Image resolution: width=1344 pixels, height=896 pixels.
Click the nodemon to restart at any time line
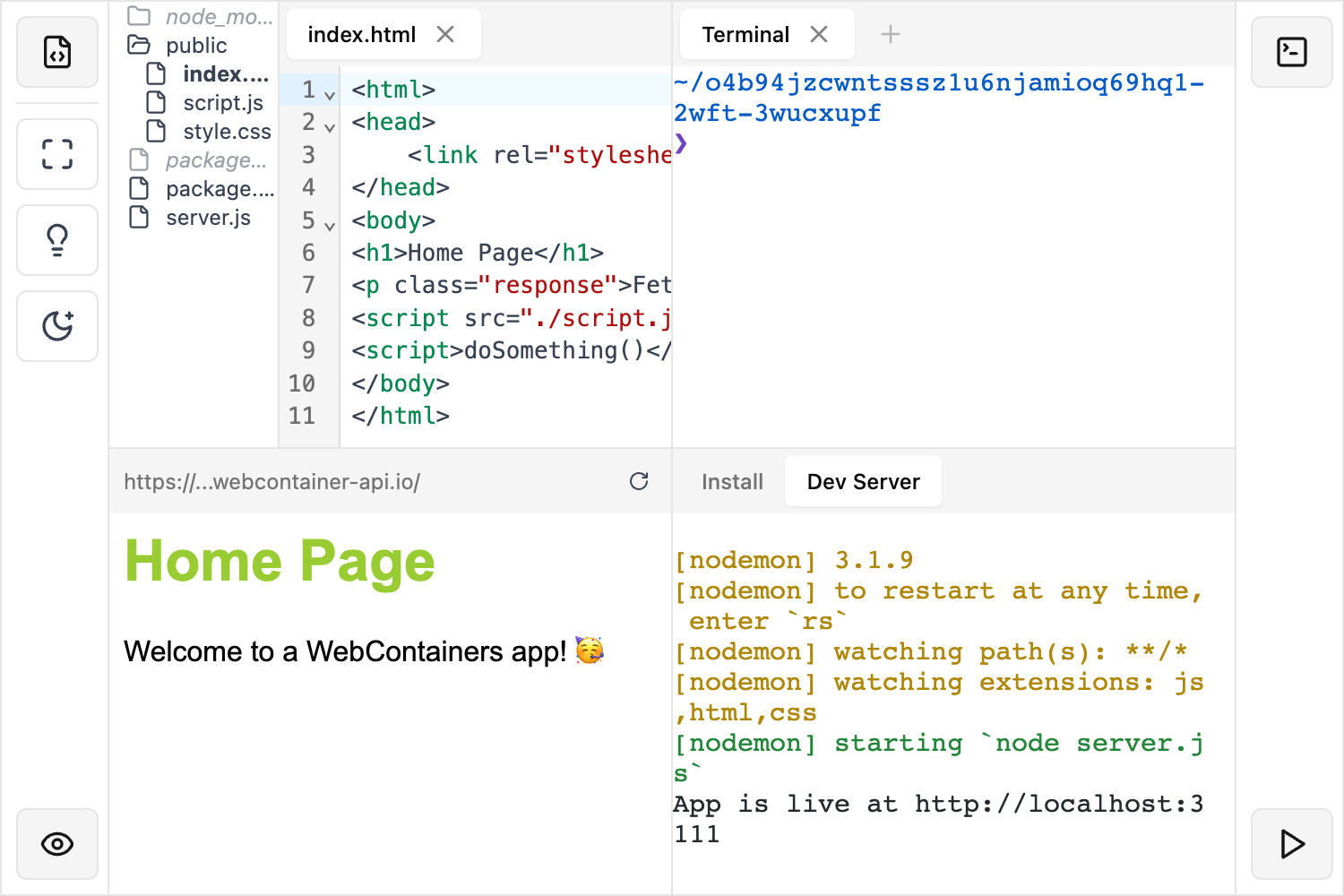[x=939, y=606]
